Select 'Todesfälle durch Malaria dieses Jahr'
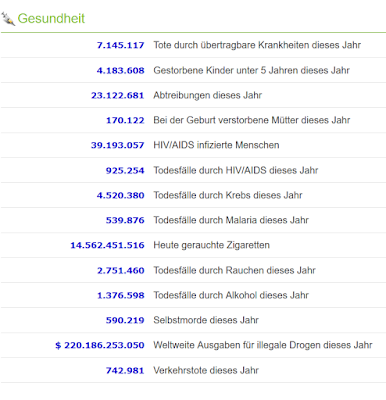Viewport: 386px width, 400px height. (x=231, y=220)
